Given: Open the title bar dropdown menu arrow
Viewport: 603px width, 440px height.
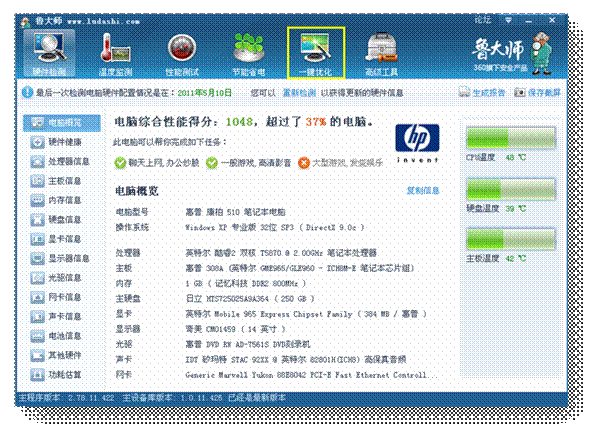Looking at the screenshot, I should pyautogui.click(x=508, y=20).
